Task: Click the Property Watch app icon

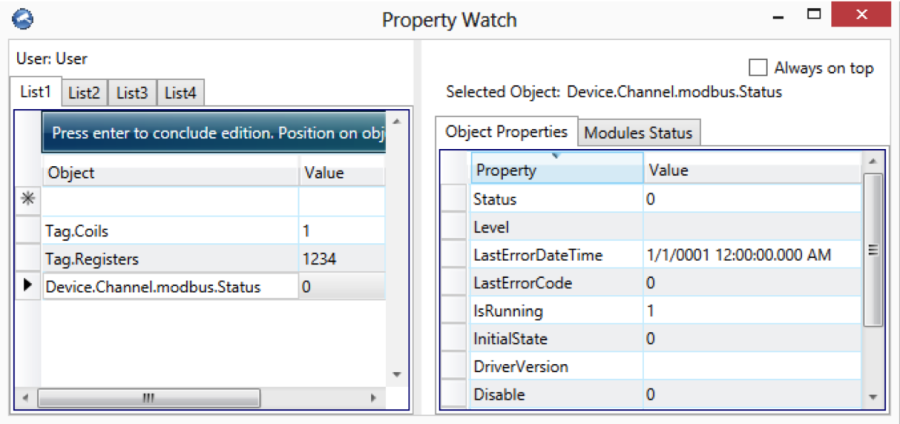Action: pyautogui.click(x=21, y=19)
